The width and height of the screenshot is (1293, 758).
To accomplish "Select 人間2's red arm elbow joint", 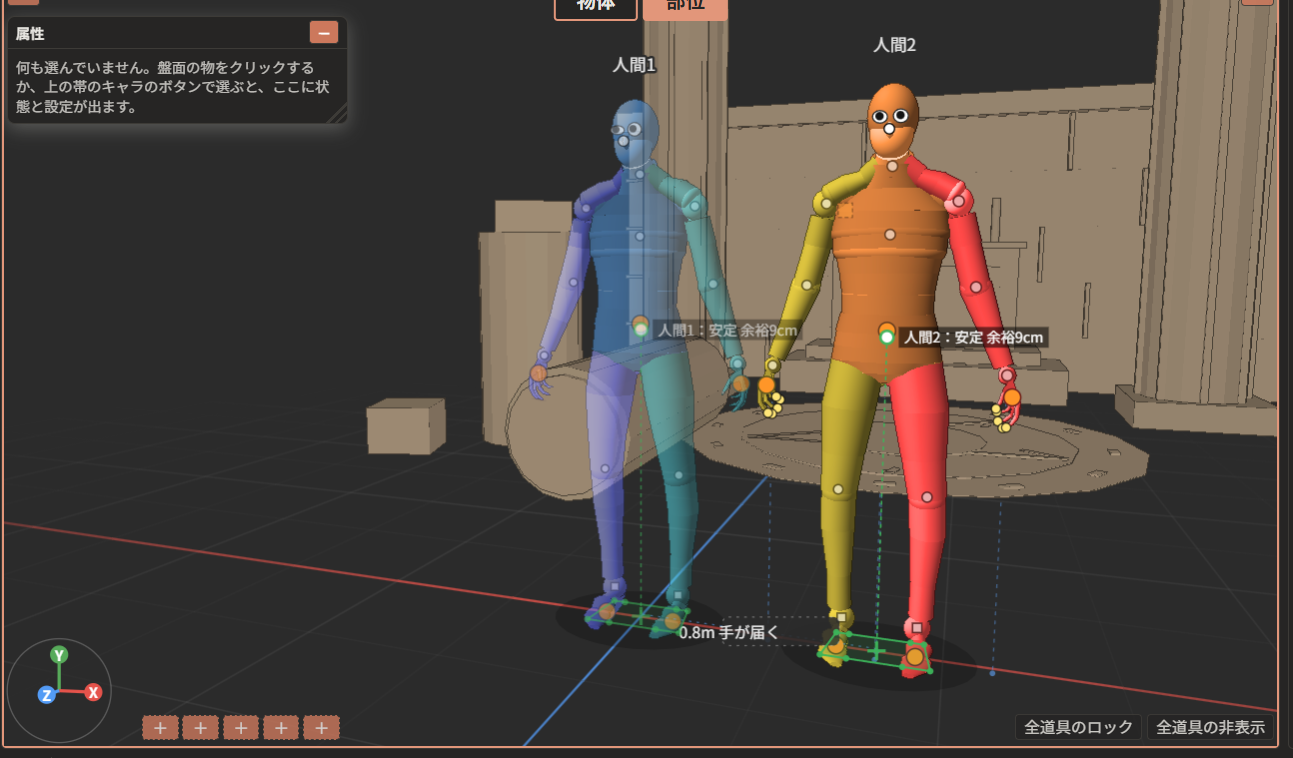I will [975, 289].
